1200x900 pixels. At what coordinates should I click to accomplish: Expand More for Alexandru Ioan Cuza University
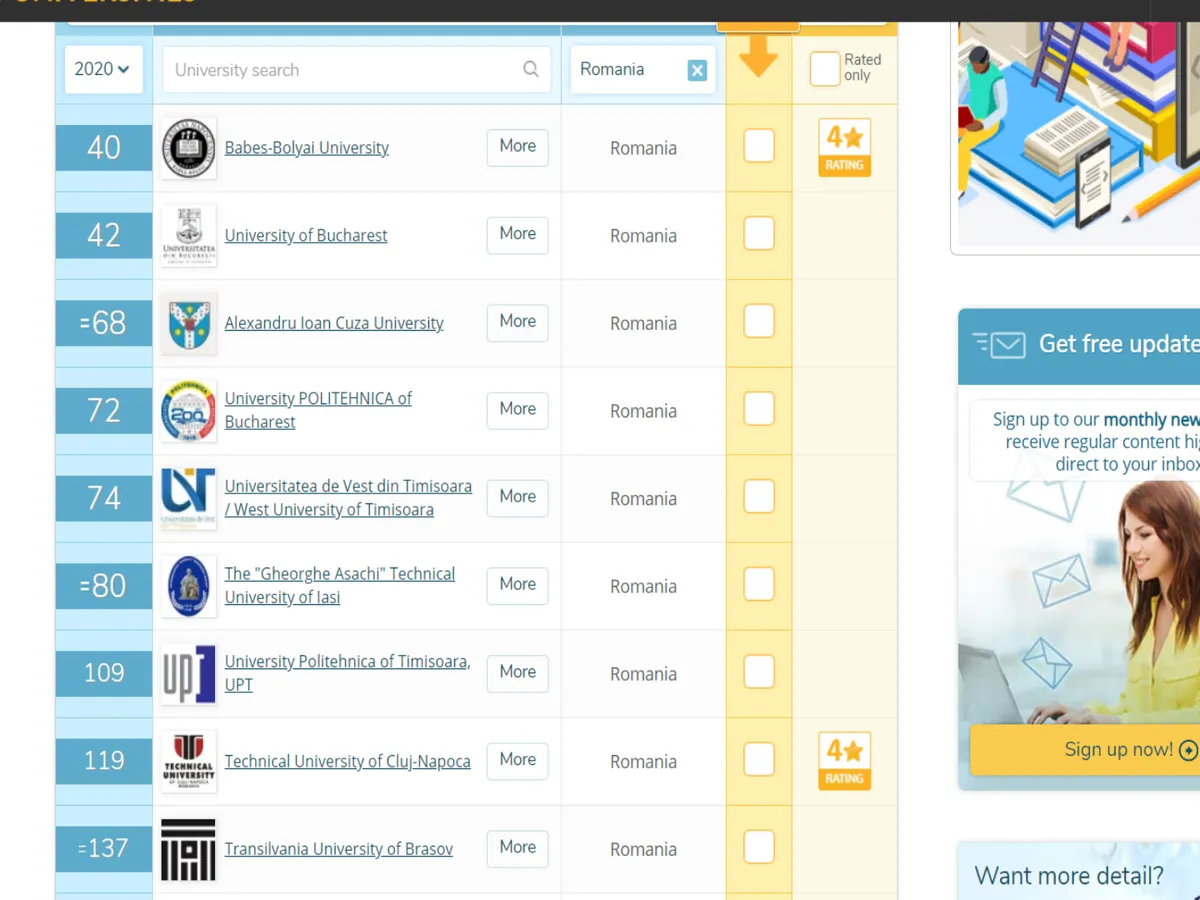pyautogui.click(x=517, y=322)
